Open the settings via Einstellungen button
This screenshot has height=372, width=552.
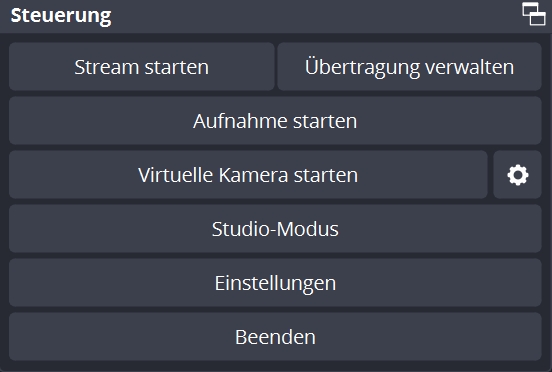pos(275,283)
